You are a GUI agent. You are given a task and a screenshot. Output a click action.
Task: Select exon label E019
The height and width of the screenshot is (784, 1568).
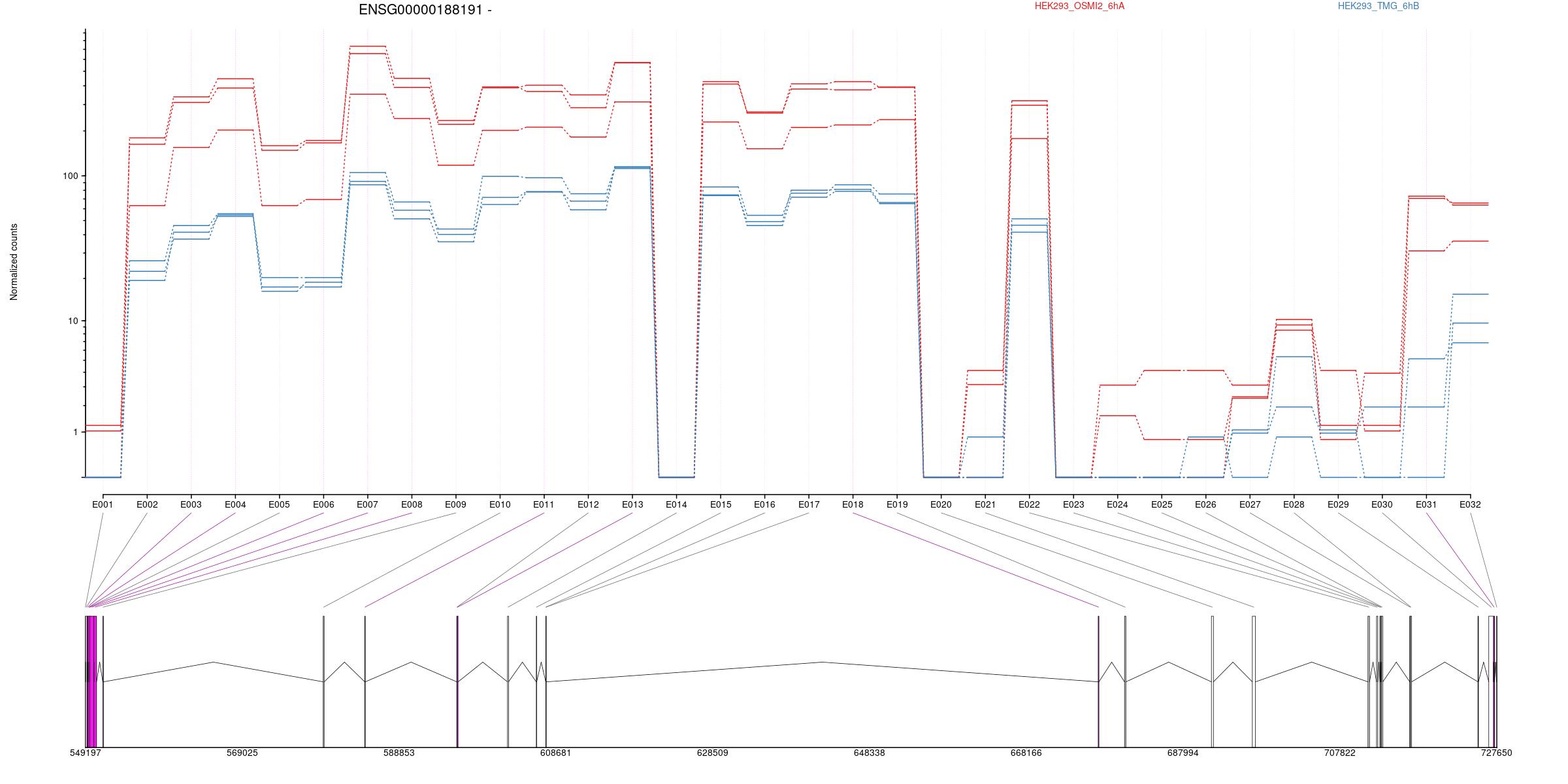(897, 504)
